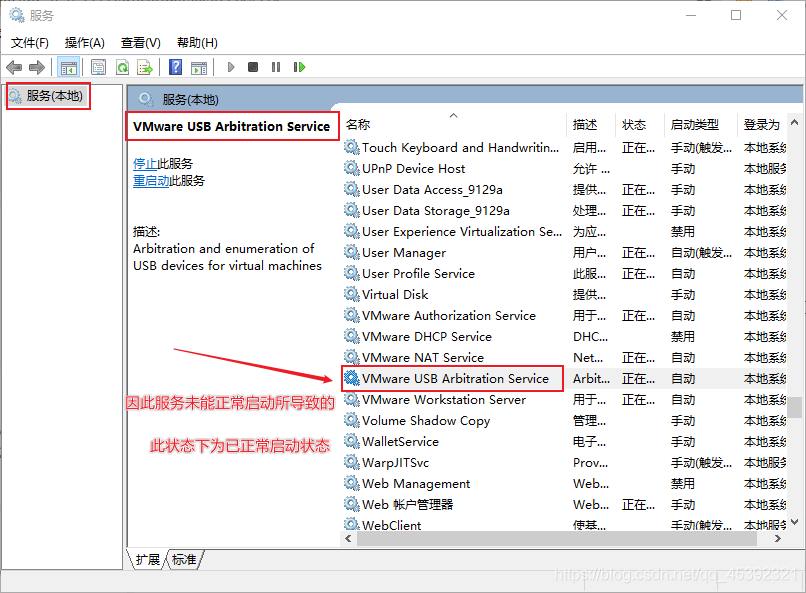The width and height of the screenshot is (806, 593).
Task: Sort by the 描述 column header
Action: [x=591, y=124]
